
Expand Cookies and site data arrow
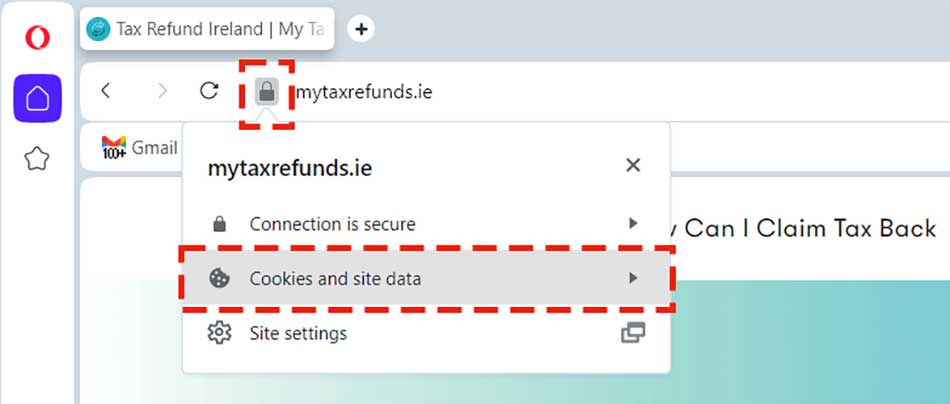coord(632,279)
